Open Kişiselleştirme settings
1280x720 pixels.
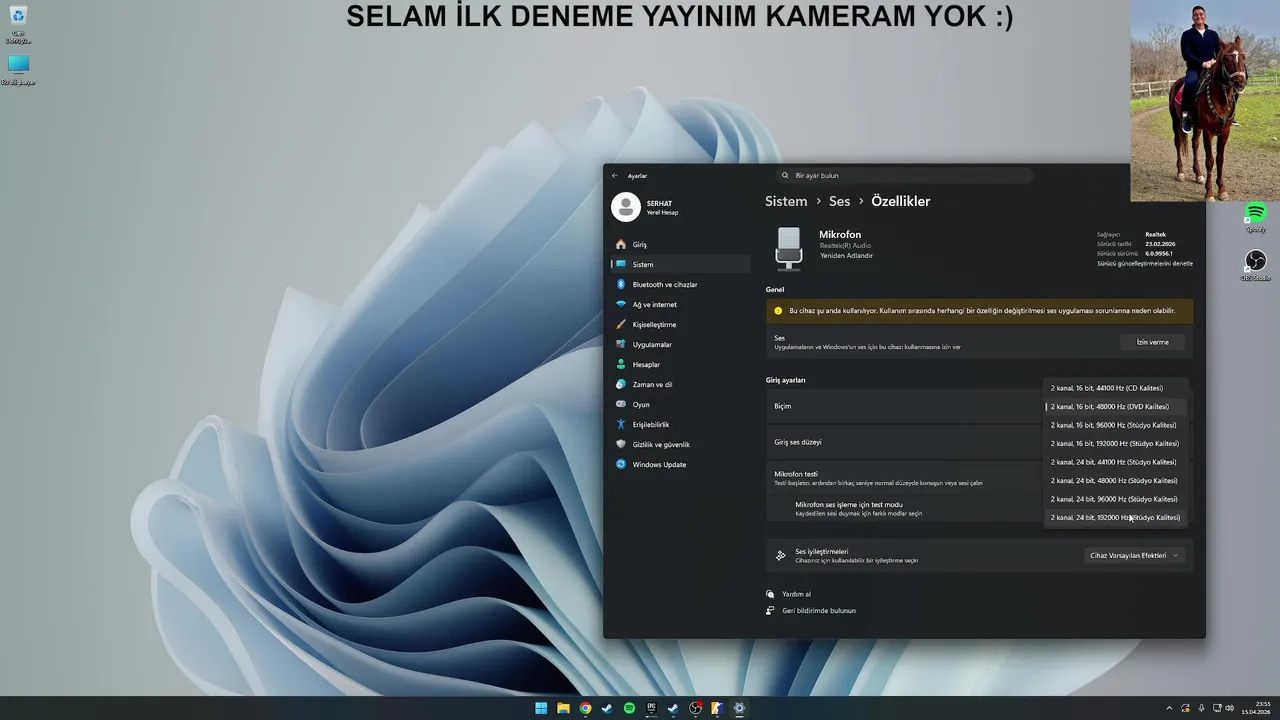click(680, 324)
